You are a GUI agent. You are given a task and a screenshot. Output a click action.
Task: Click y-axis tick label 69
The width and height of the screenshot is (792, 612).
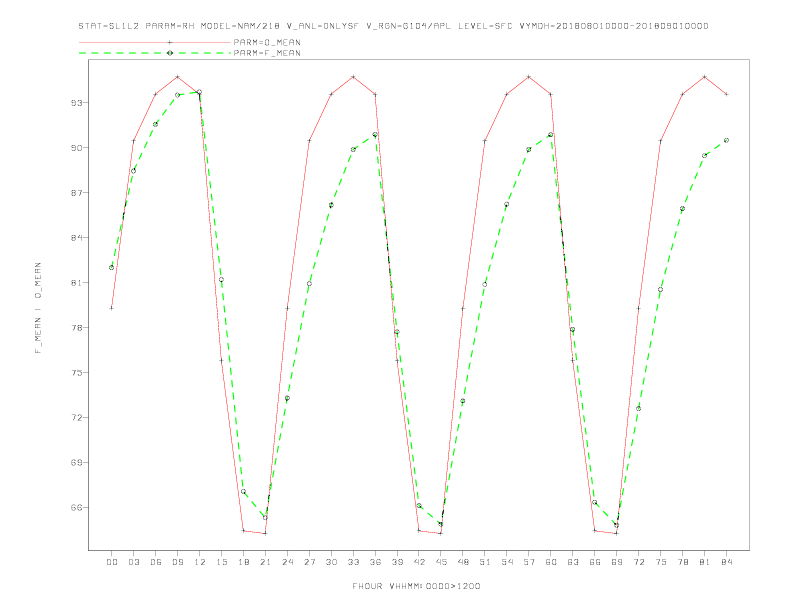(77, 463)
